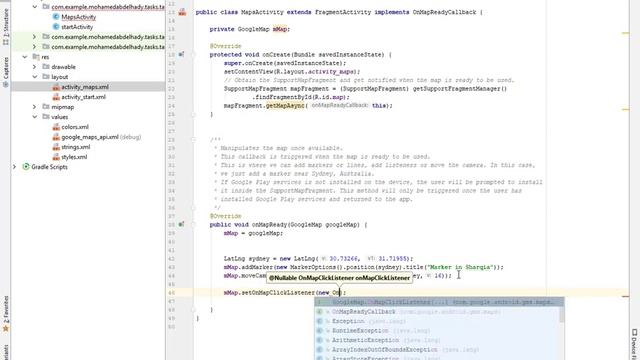Expand the drawable folder
640x360 pixels.
pos(35,67)
